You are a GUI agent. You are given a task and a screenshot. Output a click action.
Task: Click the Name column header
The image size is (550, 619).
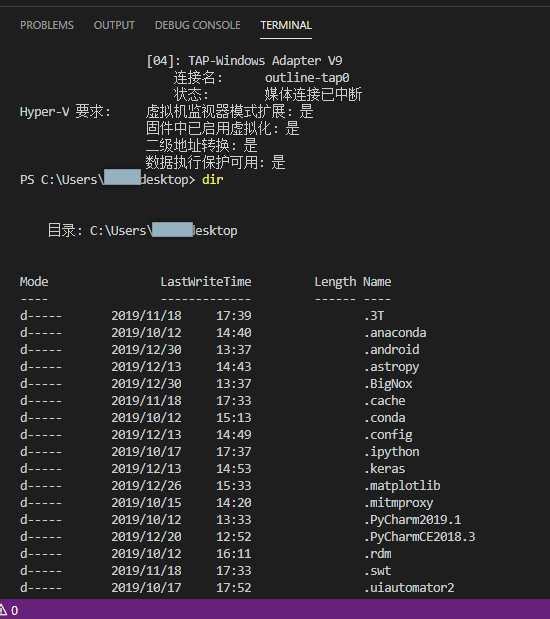point(377,282)
